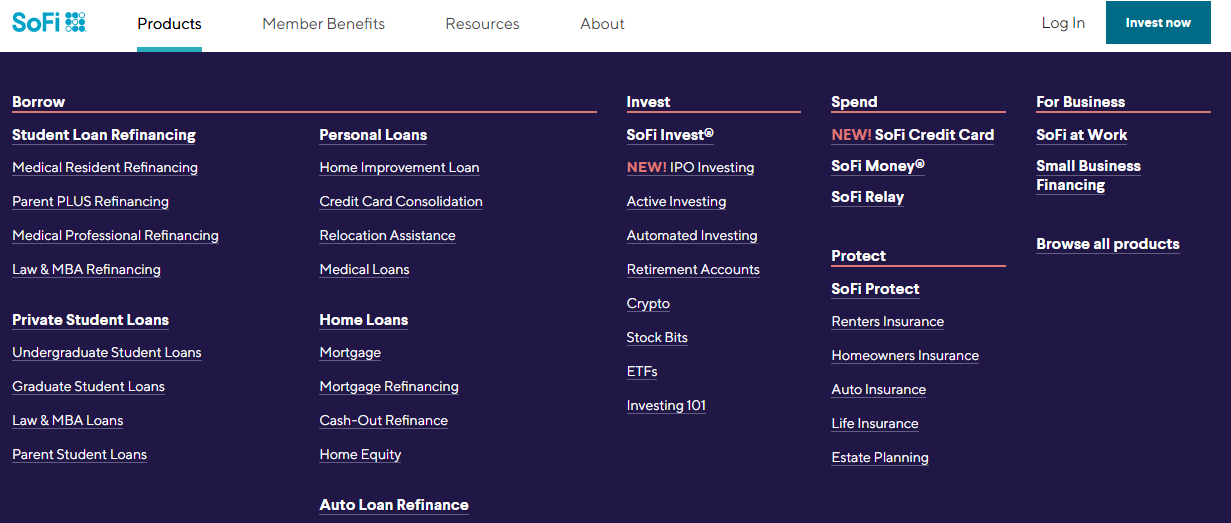Open Medical Professional Refinancing
Screen dimensions: 1231x523
[115, 236]
